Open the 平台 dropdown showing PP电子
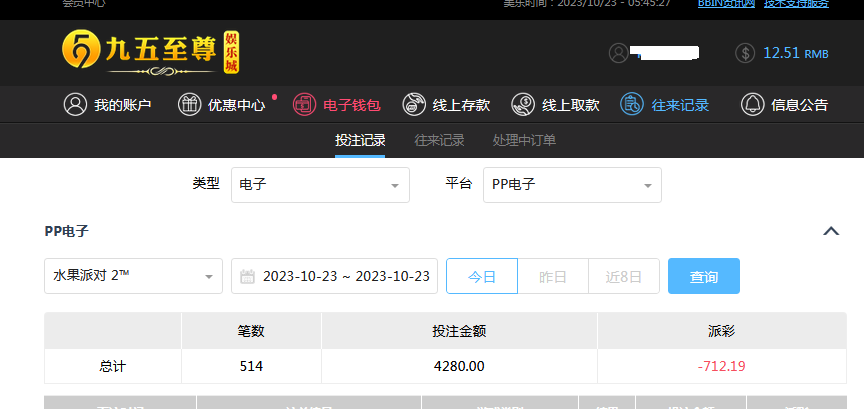864x409 pixels. (572, 185)
